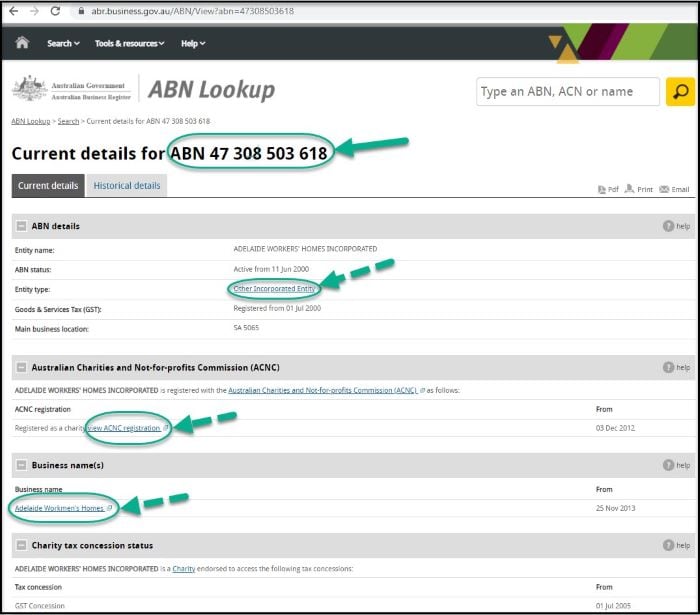This screenshot has width=700, height=615.
Task: Open the ACNC commission website link
Action: coord(323,390)
